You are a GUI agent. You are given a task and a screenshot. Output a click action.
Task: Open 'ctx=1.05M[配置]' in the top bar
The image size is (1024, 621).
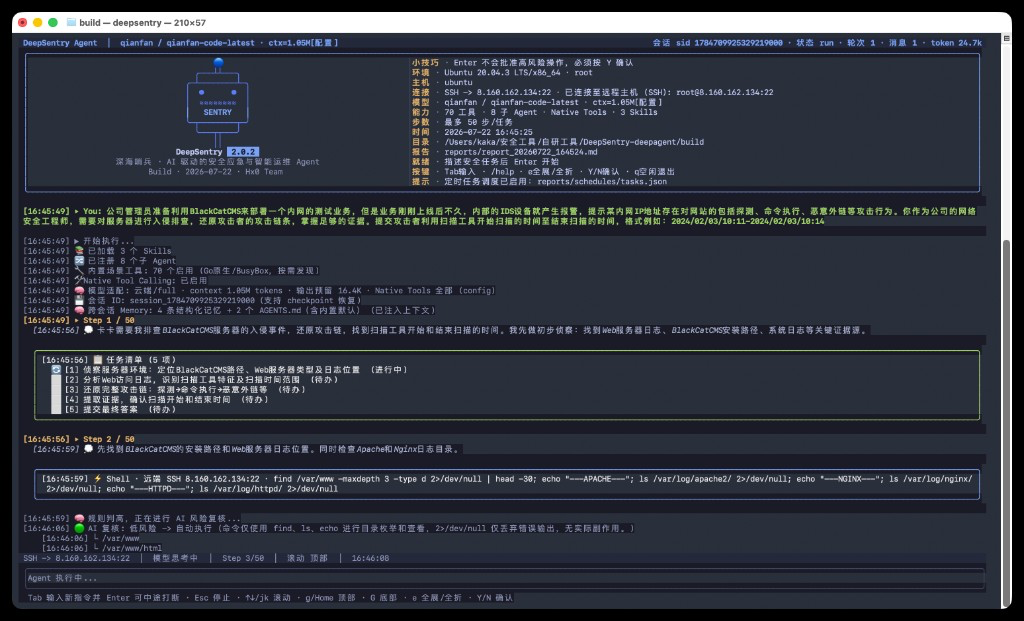pos(304,43)
